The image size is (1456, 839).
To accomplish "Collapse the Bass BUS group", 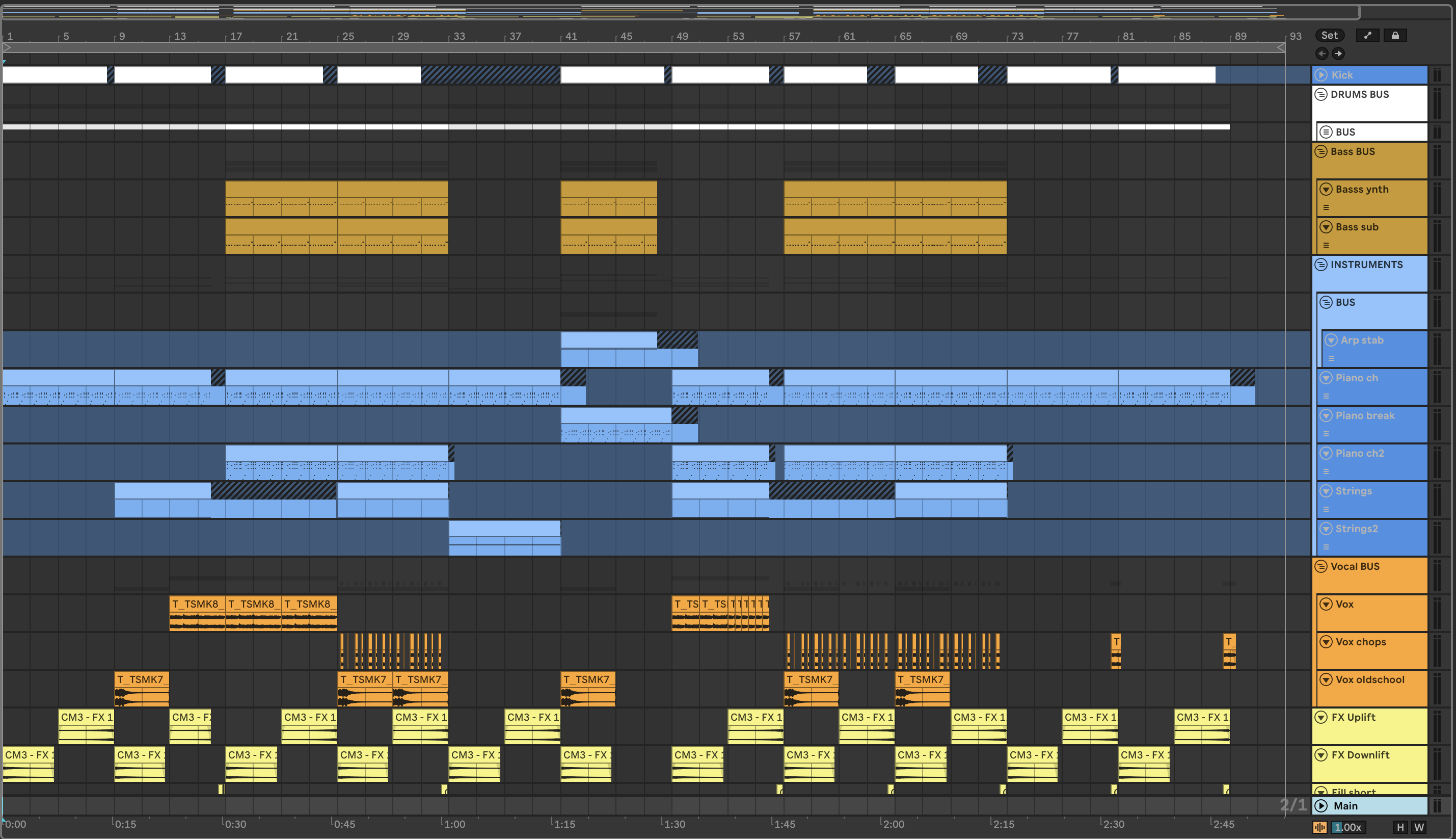I will pyautogui.click(x=1321, y=151).
